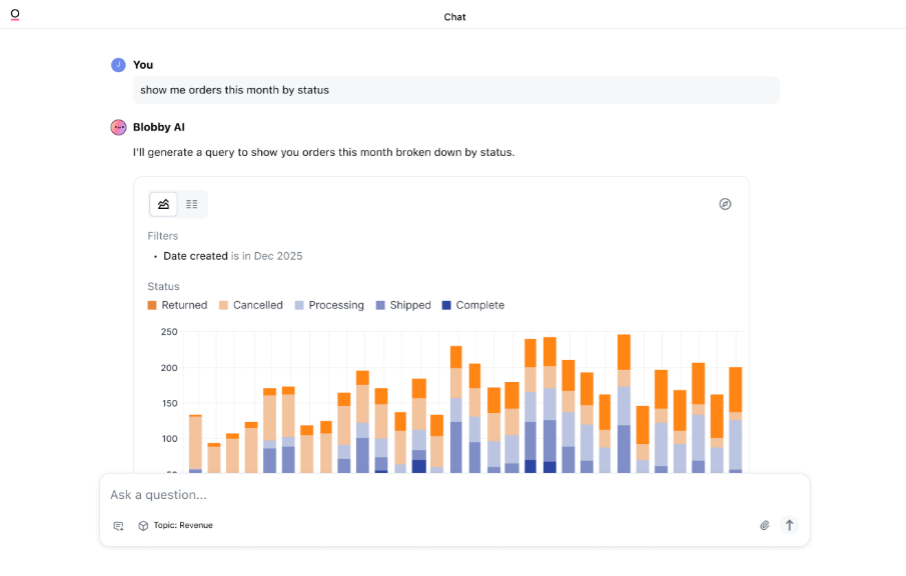Image resolution: width=906 pixels, height=576 pixels.
Task: Toggle the Returned status in the legend
Action: tap(178, 305)
